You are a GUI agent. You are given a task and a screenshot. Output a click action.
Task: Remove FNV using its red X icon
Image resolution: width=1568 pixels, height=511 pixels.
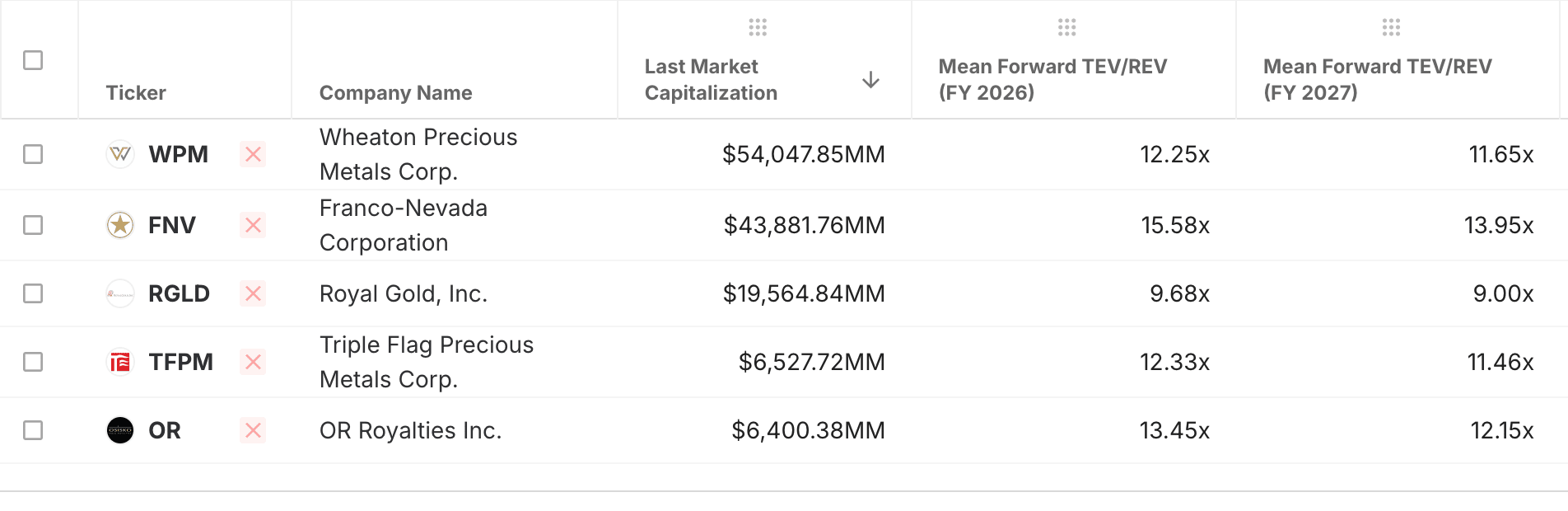coord(253,225)
